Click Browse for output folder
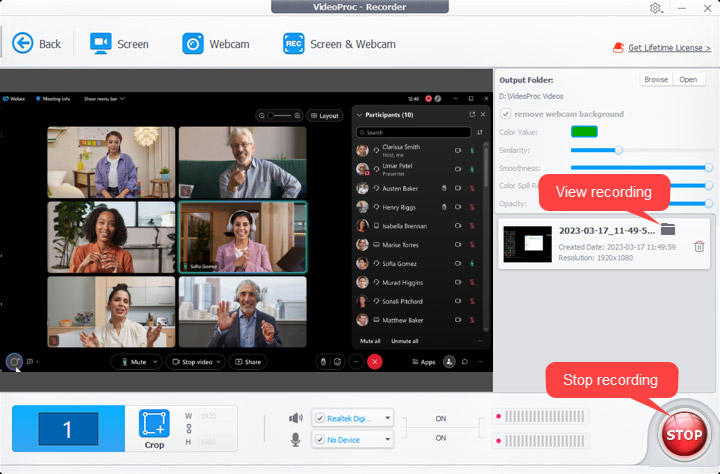This screenshot has height=474, width=720. 656,79
